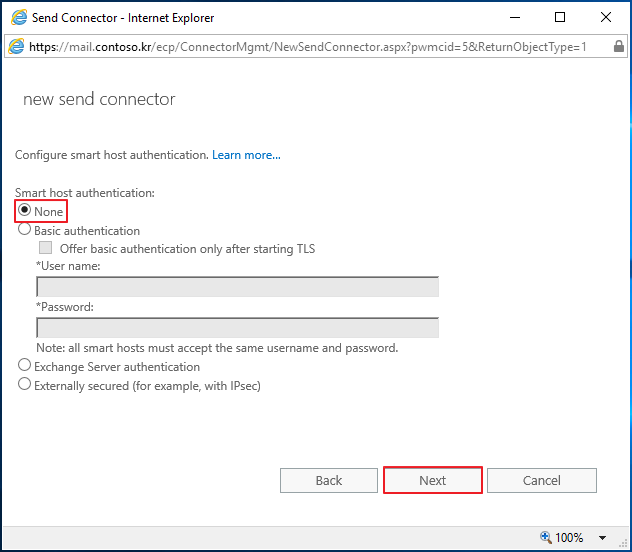This screenshot has height=552, width=632.
Task: Click the Internet Explorer icon in title bar
Action: click(19, 18)
